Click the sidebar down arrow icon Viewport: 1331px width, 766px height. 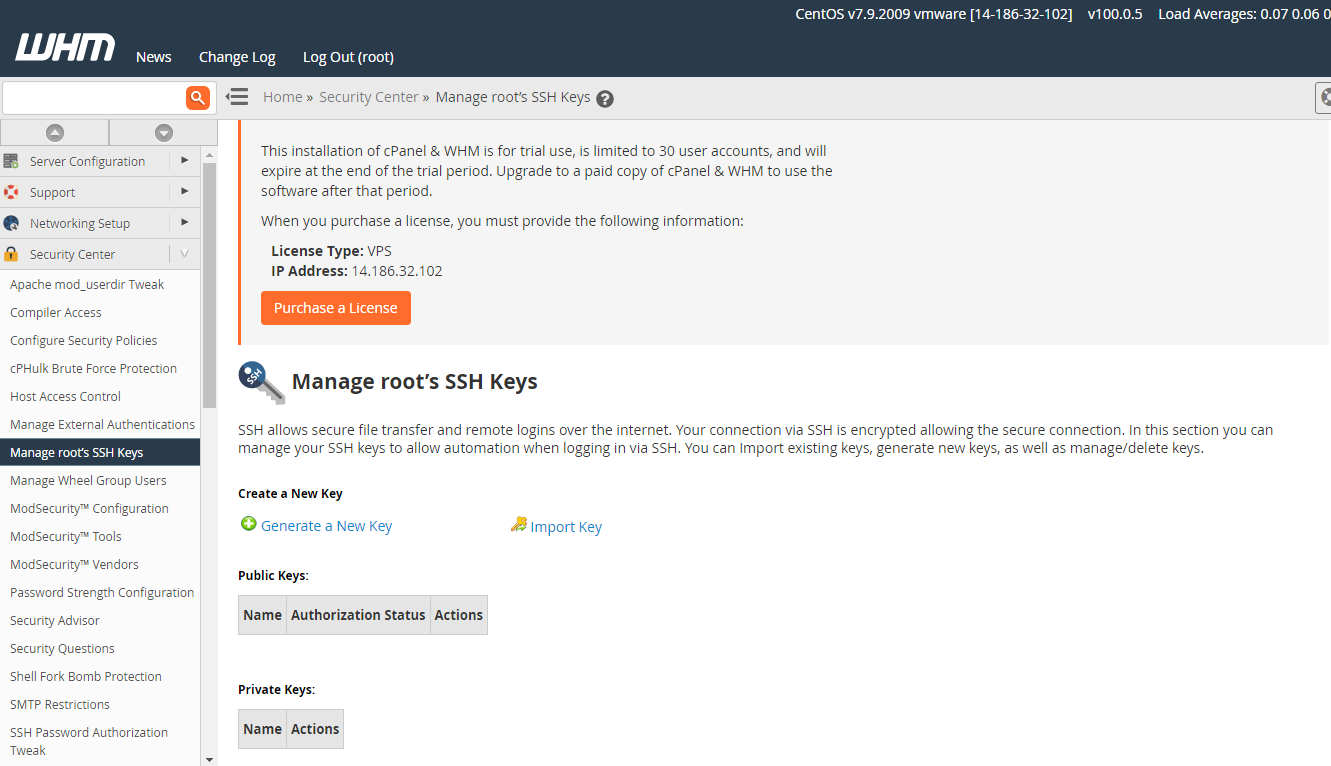coord(164,133)
